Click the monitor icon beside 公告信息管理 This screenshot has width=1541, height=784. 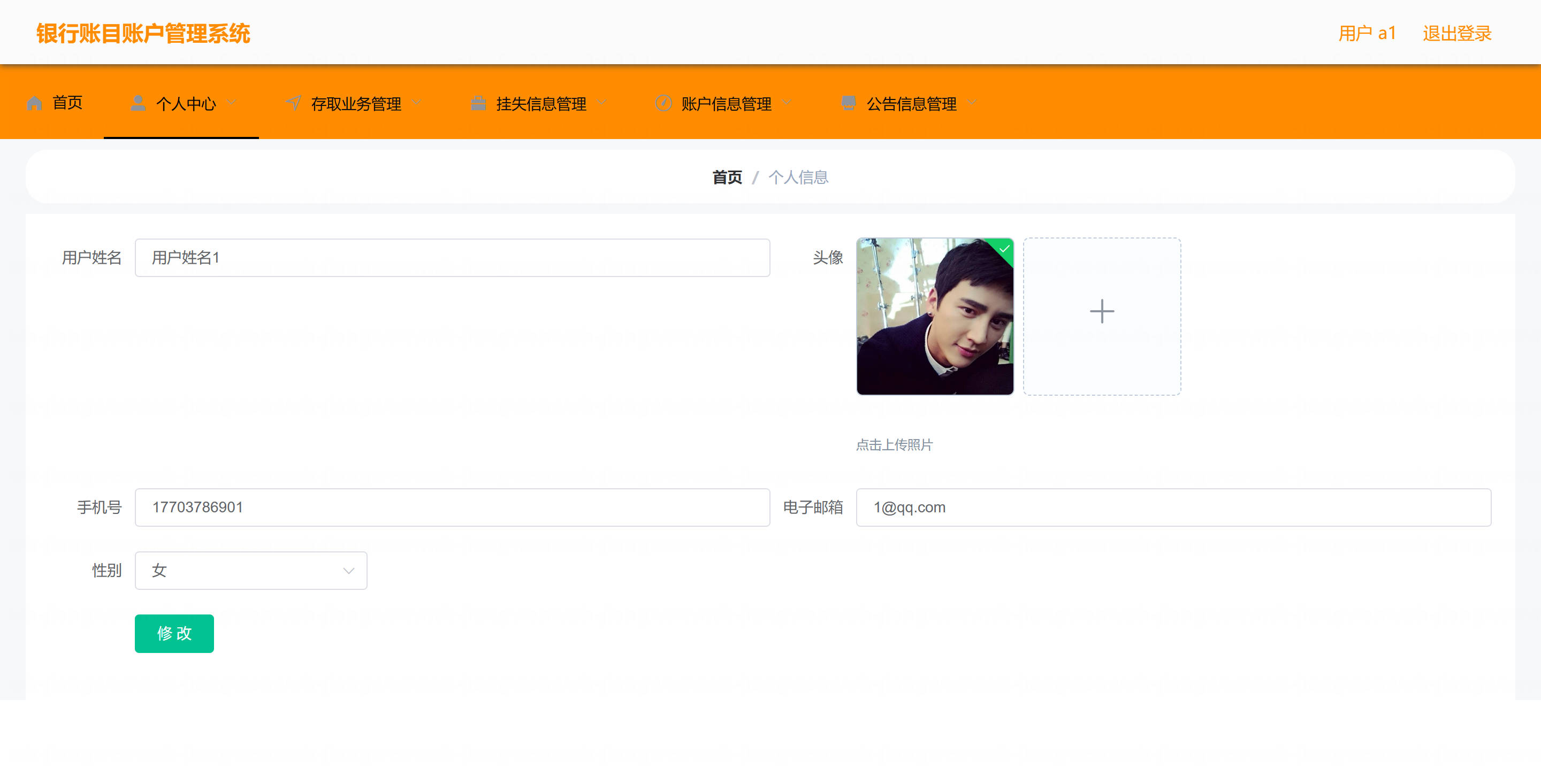coord(848,103)
